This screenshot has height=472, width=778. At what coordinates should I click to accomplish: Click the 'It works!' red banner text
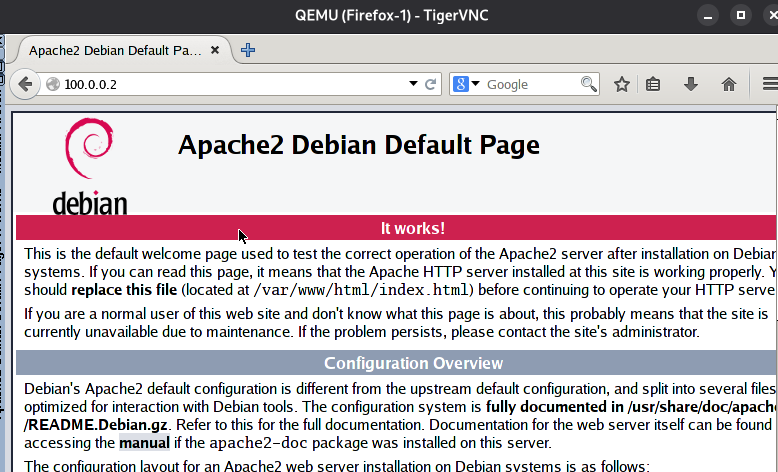point(413,228)
